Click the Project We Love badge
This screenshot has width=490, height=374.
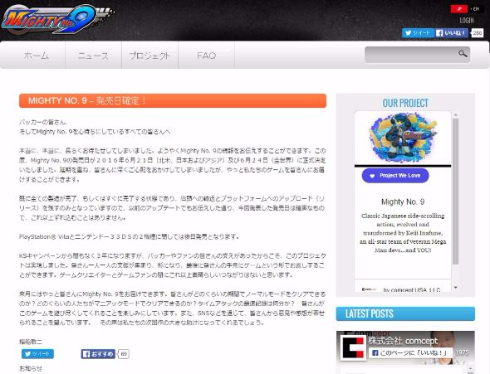point(395,176)
